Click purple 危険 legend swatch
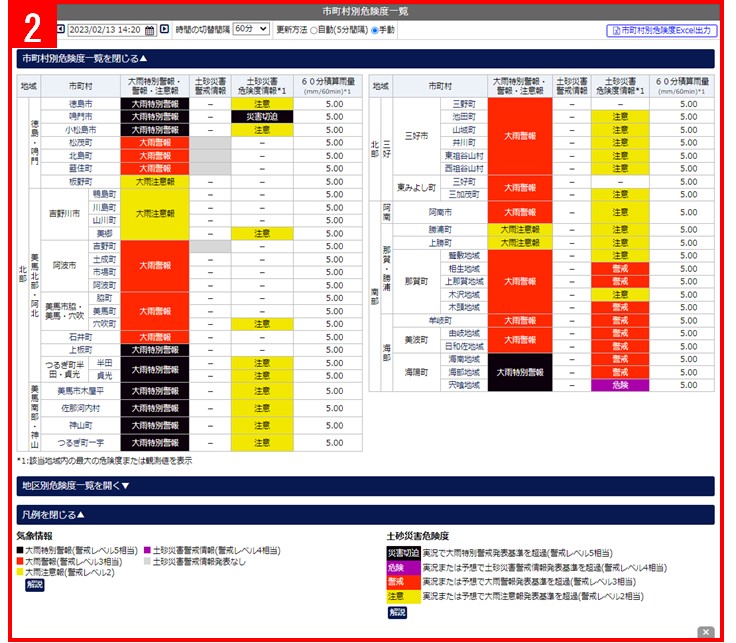The width and height of the screenshot is (736, 643). click(x=403, y=568)
